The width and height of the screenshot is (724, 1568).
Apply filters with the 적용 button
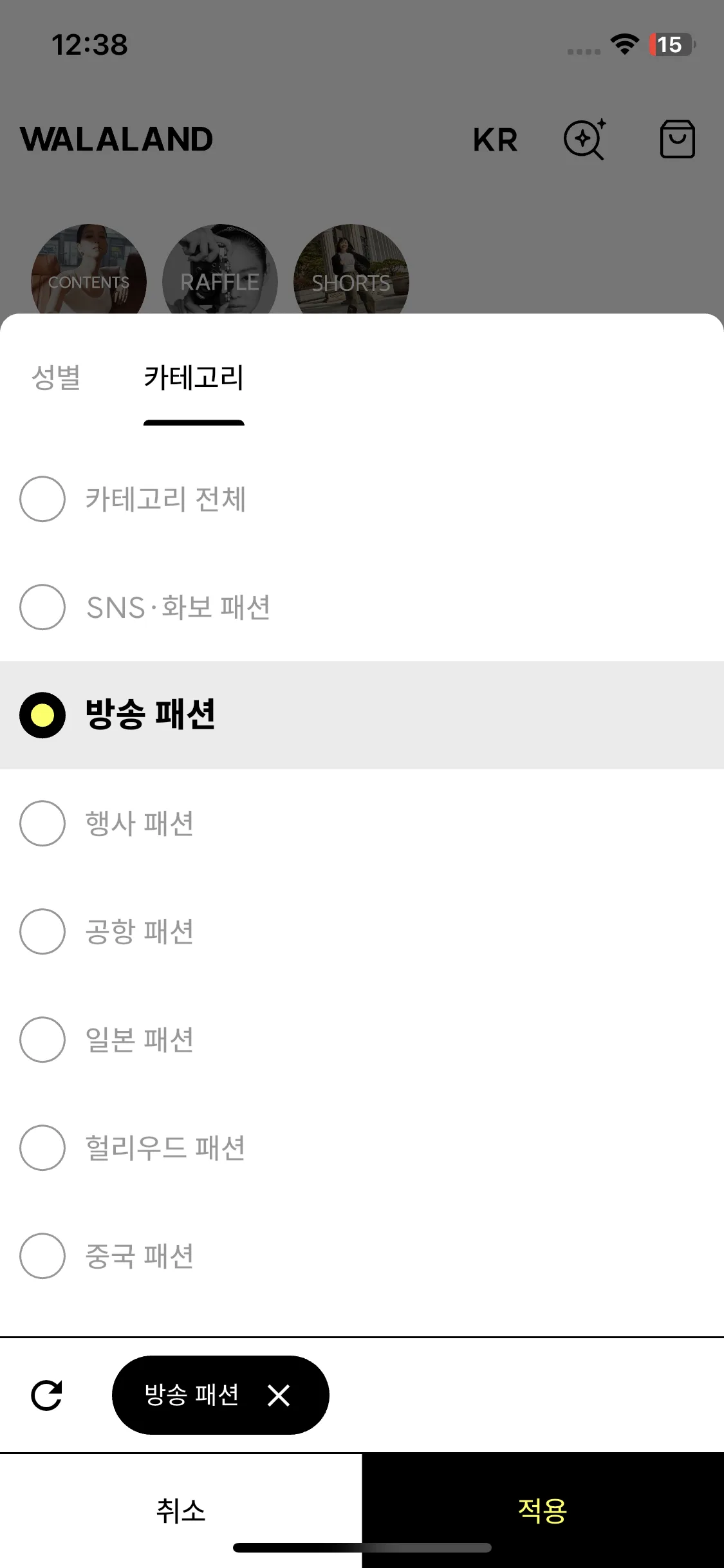click(x=543, y=1510)
